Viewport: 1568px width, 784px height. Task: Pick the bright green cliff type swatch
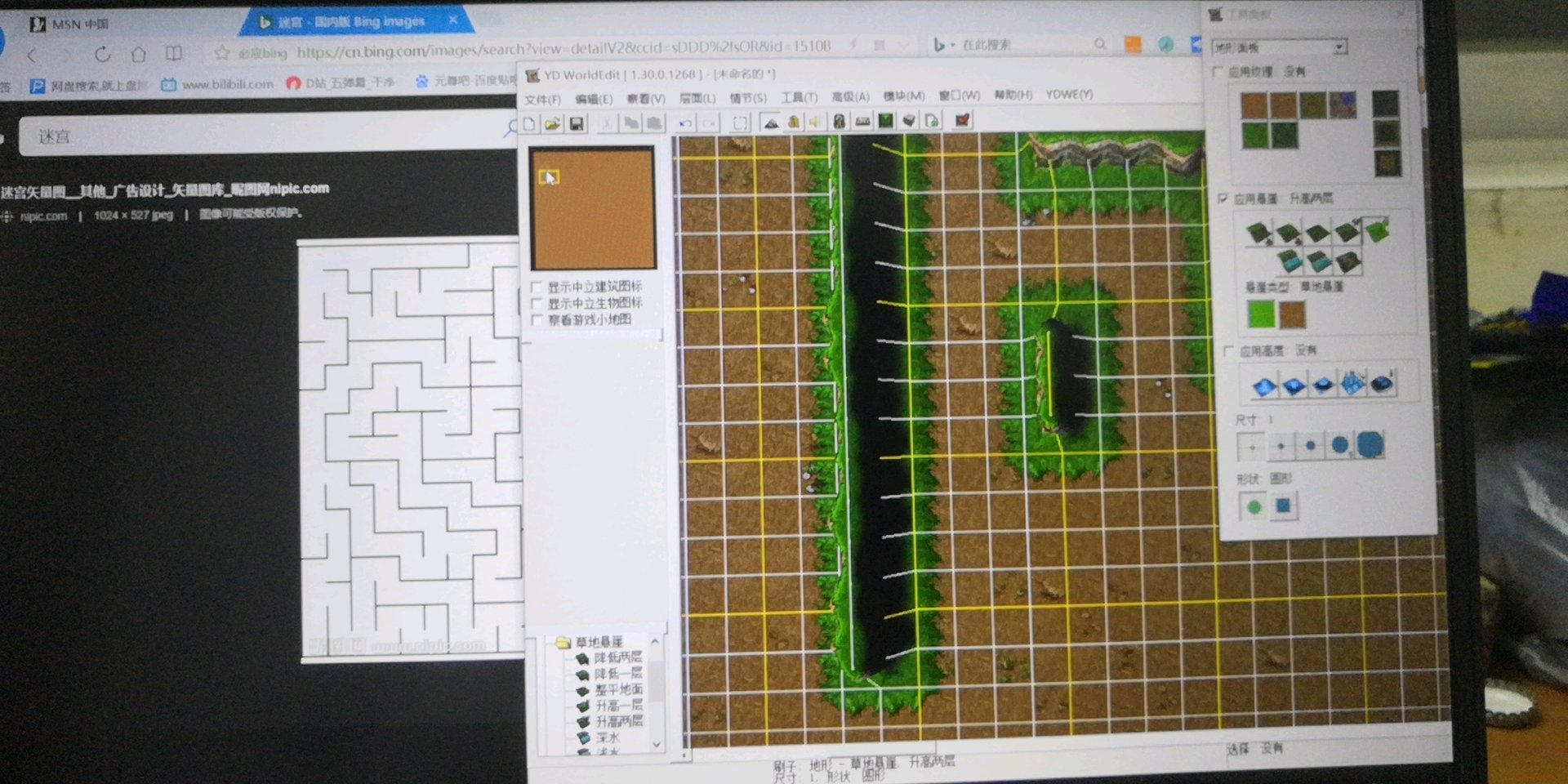click(x=1261, y=315)
